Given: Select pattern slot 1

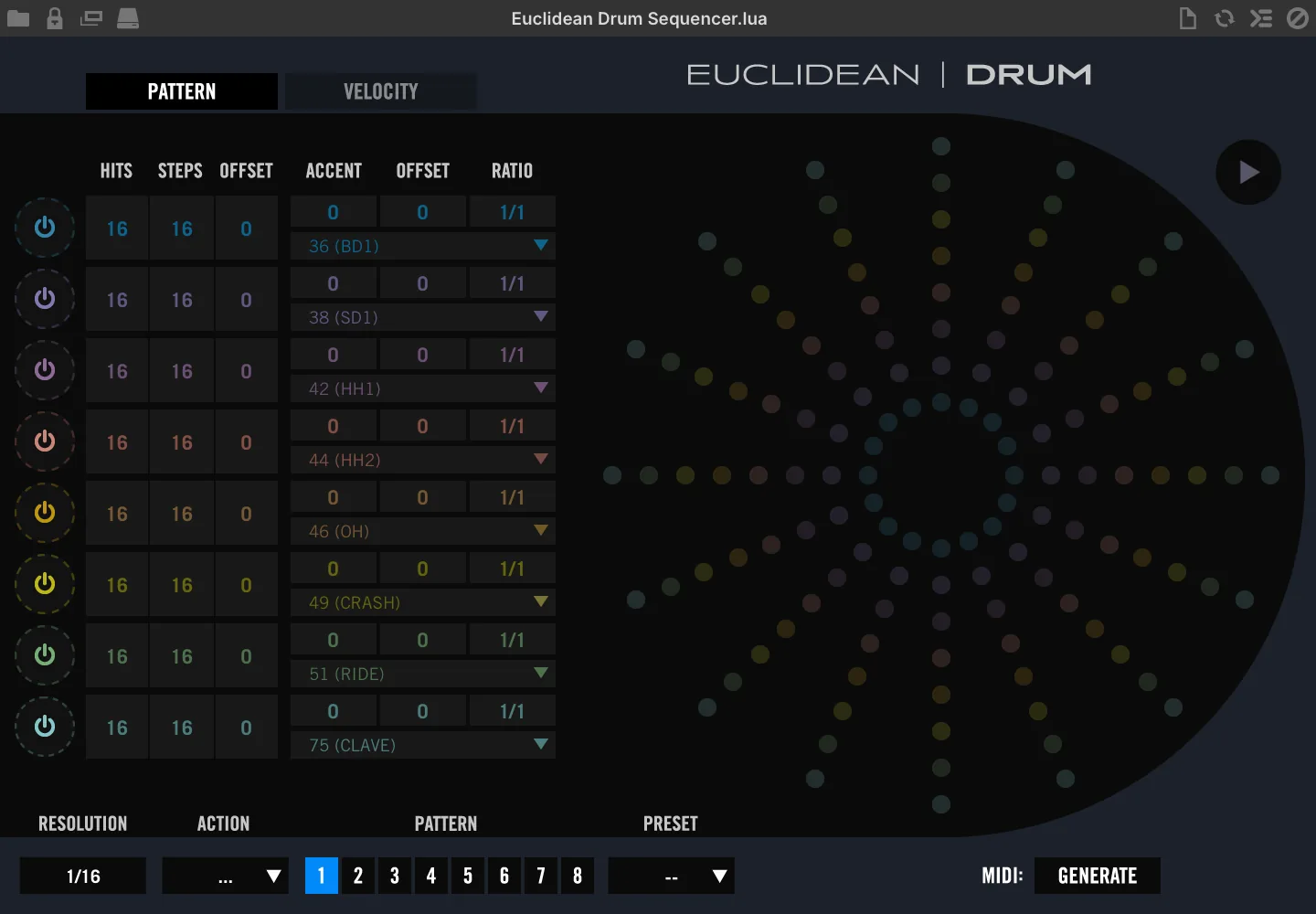Looking at the screenshot, I should [322, 876].
